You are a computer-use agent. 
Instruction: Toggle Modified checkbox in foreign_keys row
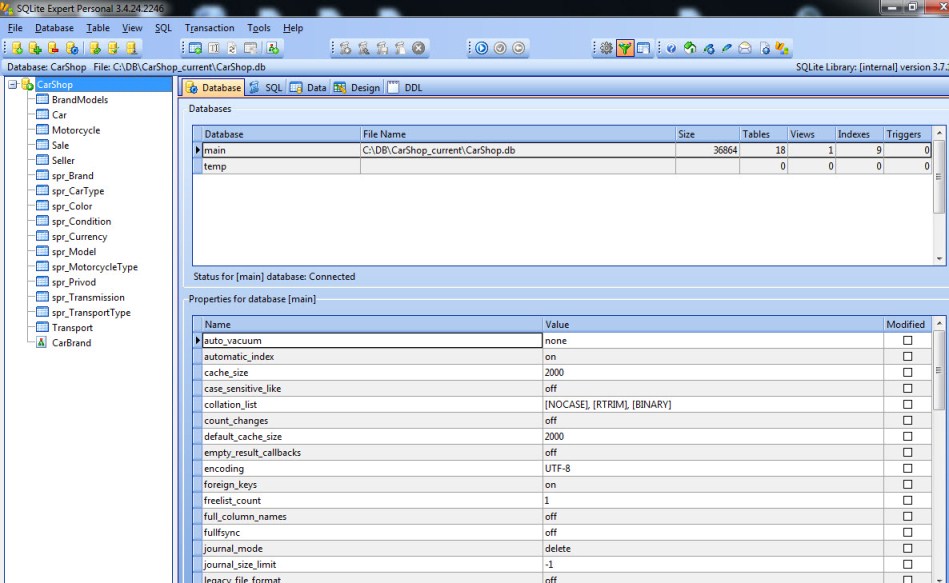coord(907,485)
